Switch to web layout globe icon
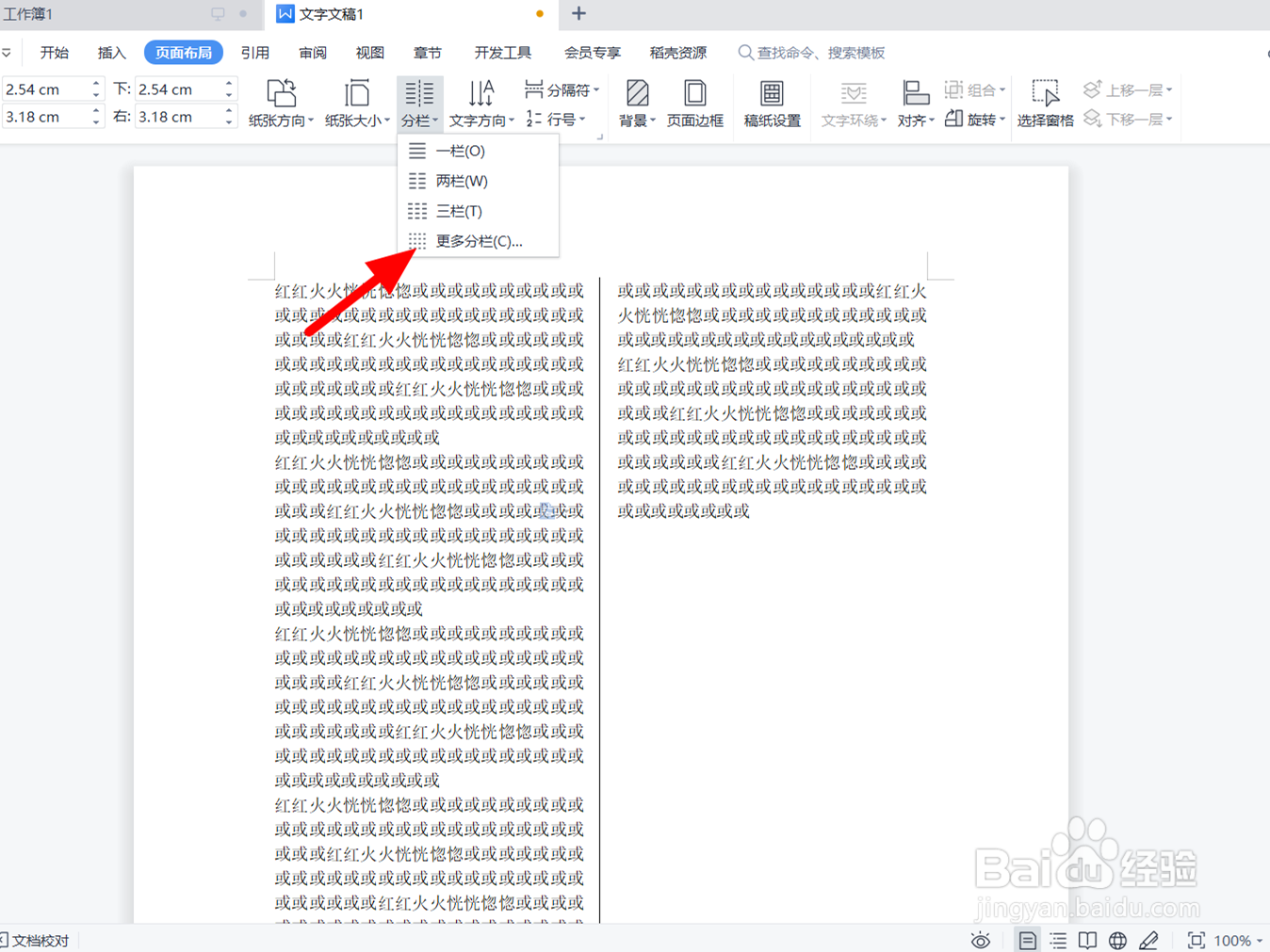This screenshot has width=1270, height=952. tap(1117, 940)
